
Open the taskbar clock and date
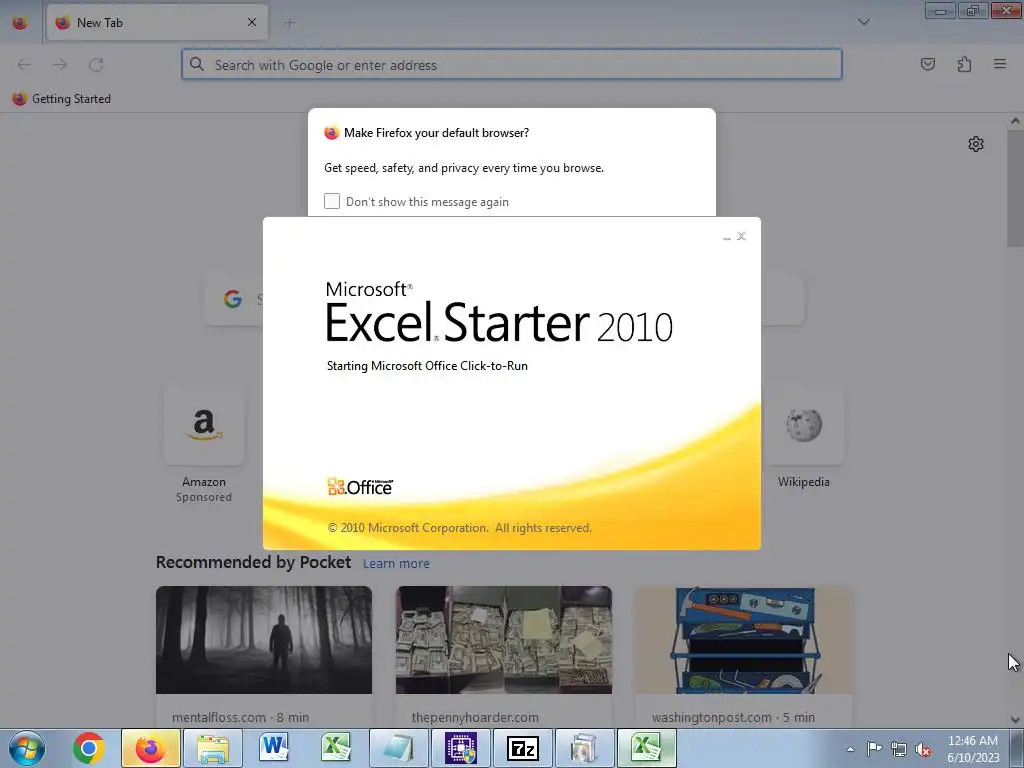972,749
